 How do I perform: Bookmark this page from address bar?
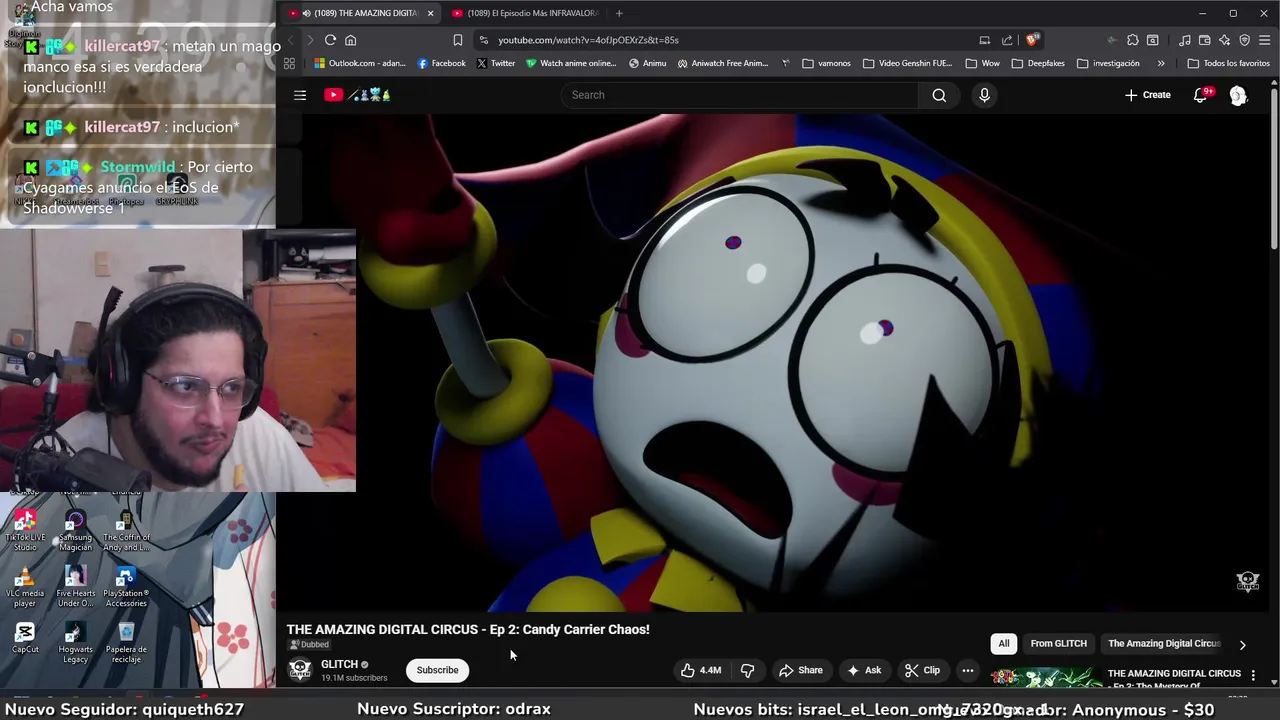[x=457, y=40]
